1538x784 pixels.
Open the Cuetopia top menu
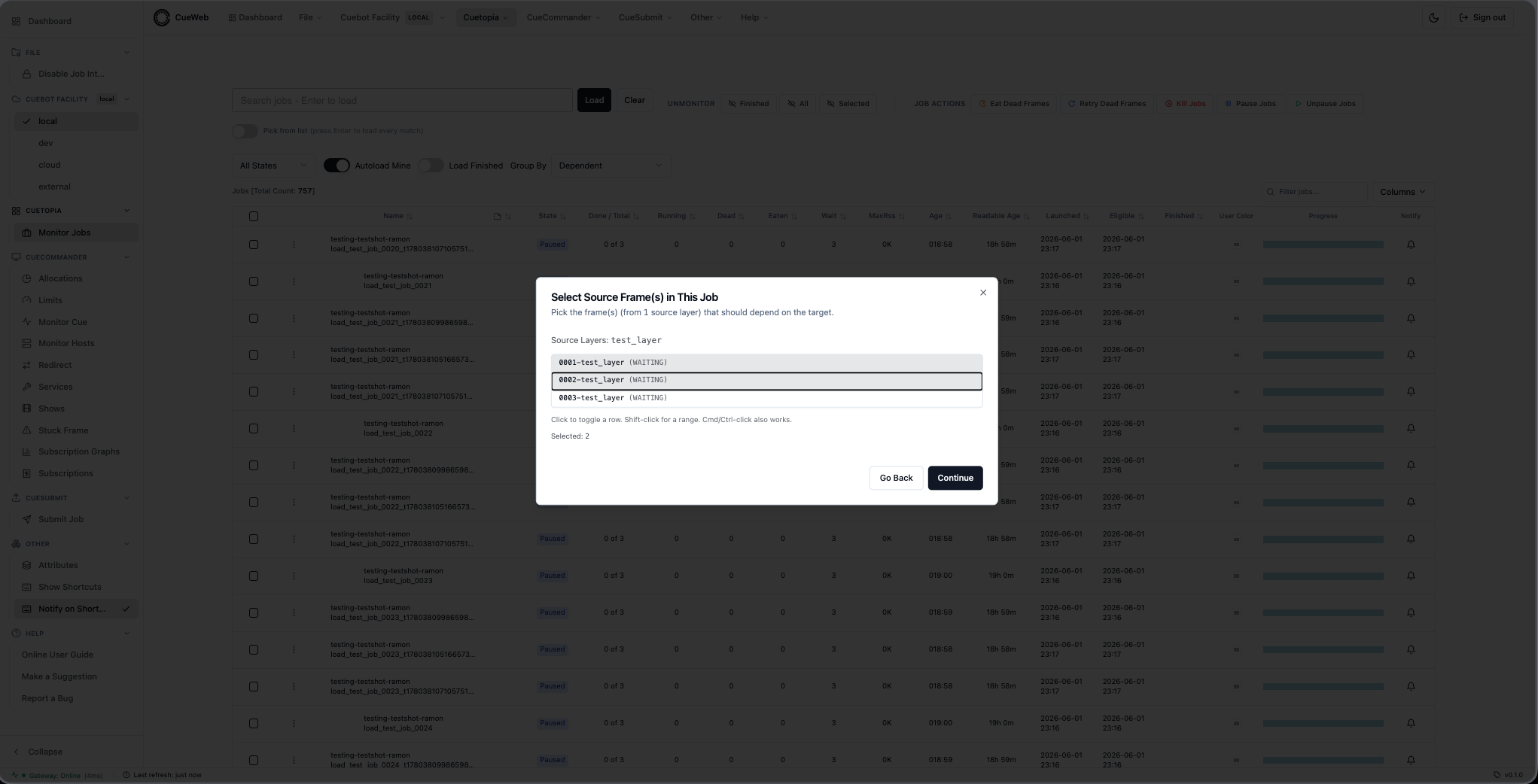pyautogui.click(x=486, y=17)
